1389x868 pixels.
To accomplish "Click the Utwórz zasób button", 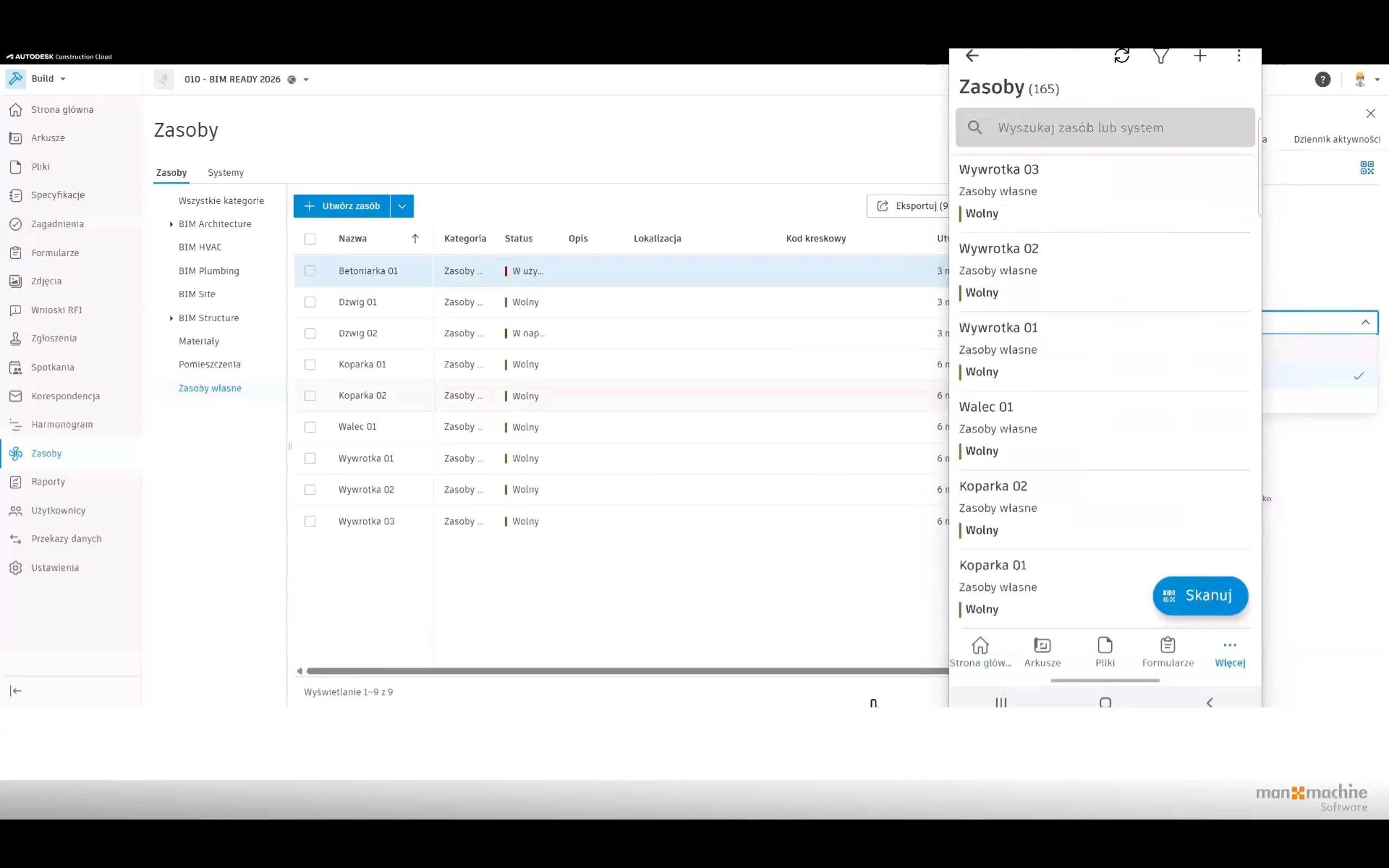I will (341, 206).
